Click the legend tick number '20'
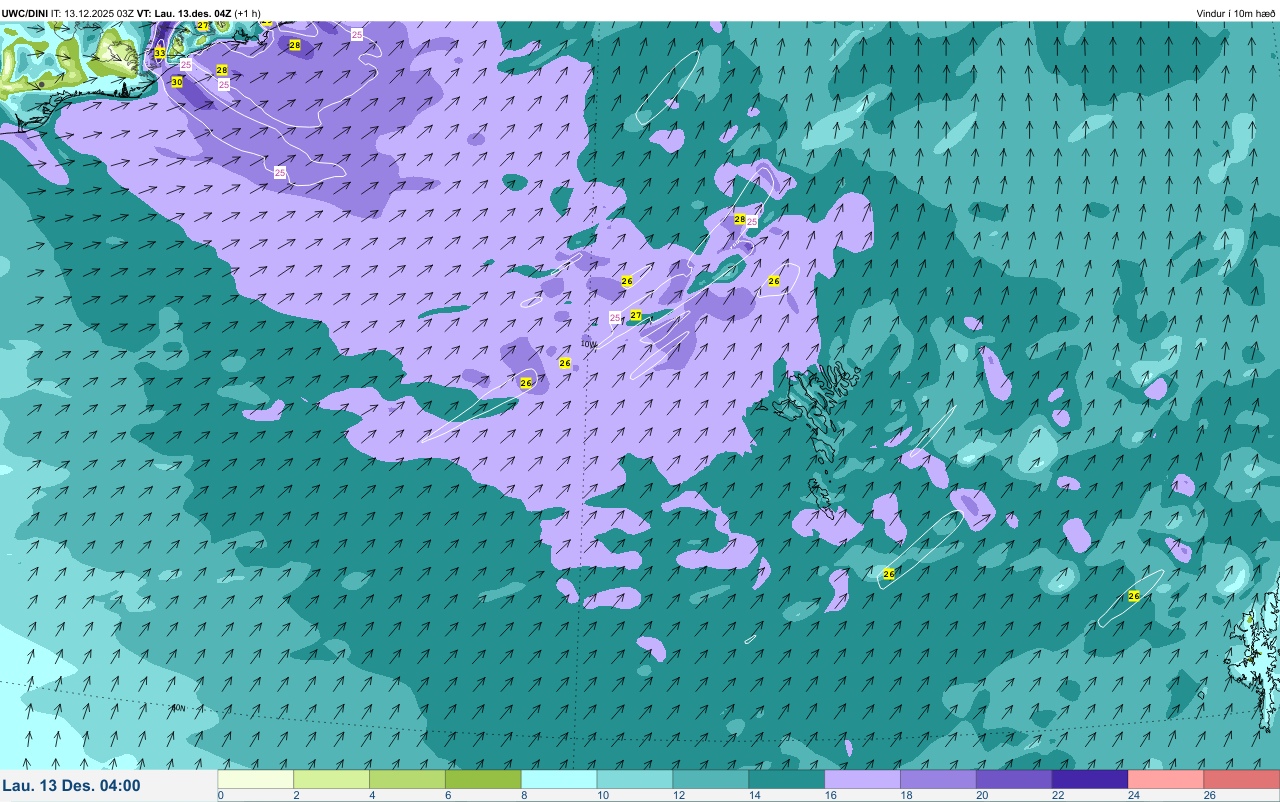Viewport: 1280px width, 802px height. point(980,795)
